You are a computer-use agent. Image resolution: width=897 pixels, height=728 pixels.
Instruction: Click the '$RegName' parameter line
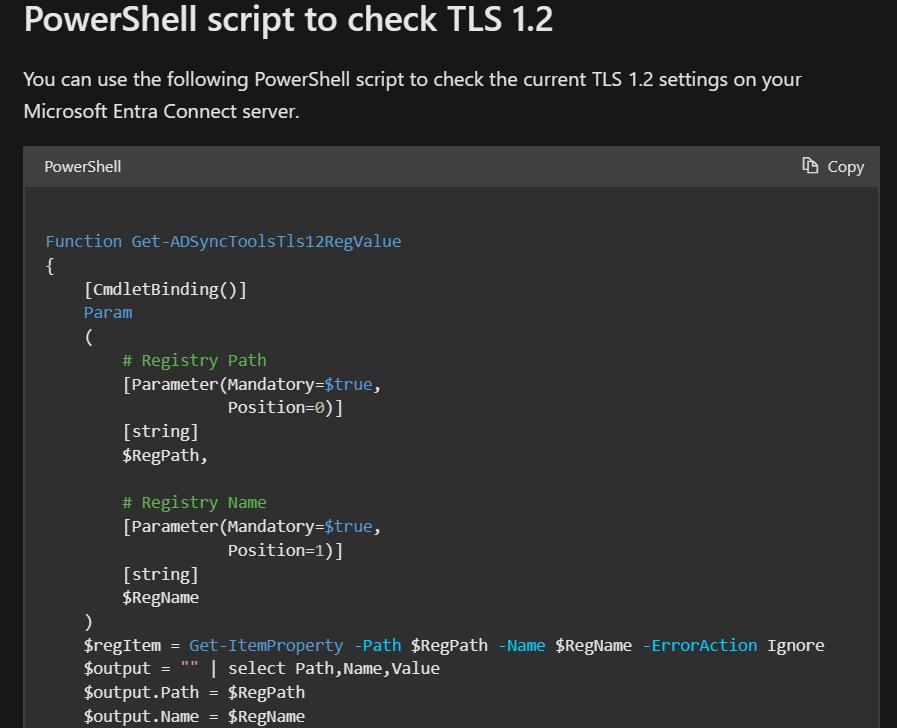(161, 598)
